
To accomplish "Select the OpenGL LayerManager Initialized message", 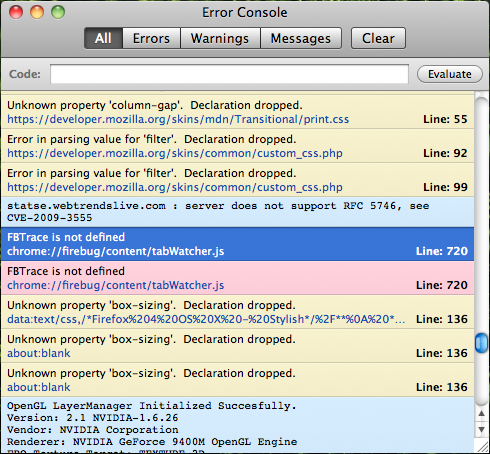I will [237, 425].
